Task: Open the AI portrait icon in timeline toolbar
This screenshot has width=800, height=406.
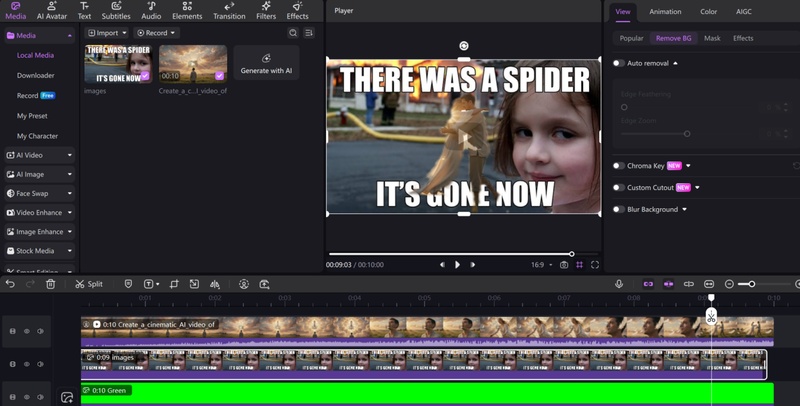Action: click(x=244, y=284)
